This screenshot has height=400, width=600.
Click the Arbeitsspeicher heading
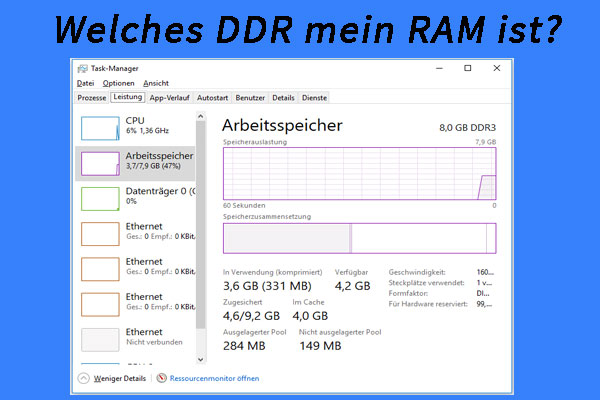pyautogui.click(x=282, y=126)
